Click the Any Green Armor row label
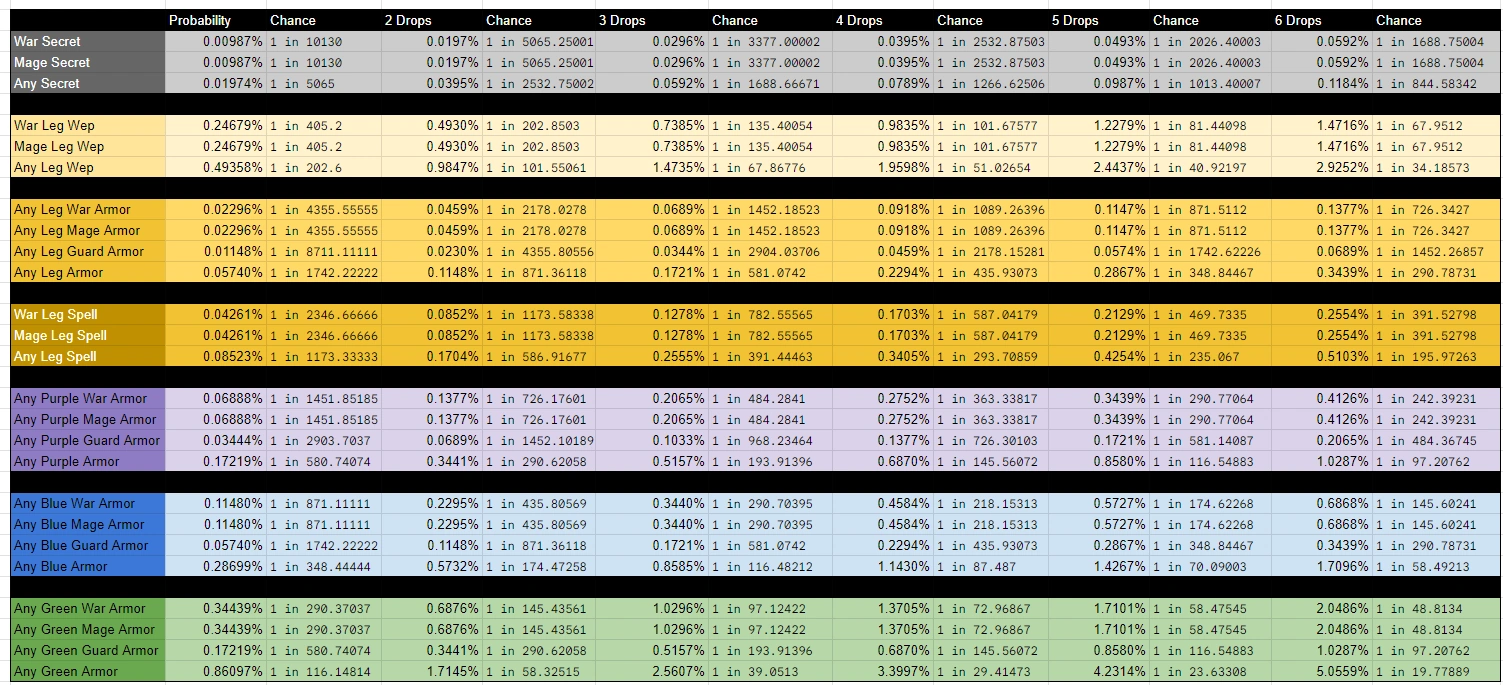The image size is (1503, 685). coord(66,671)
